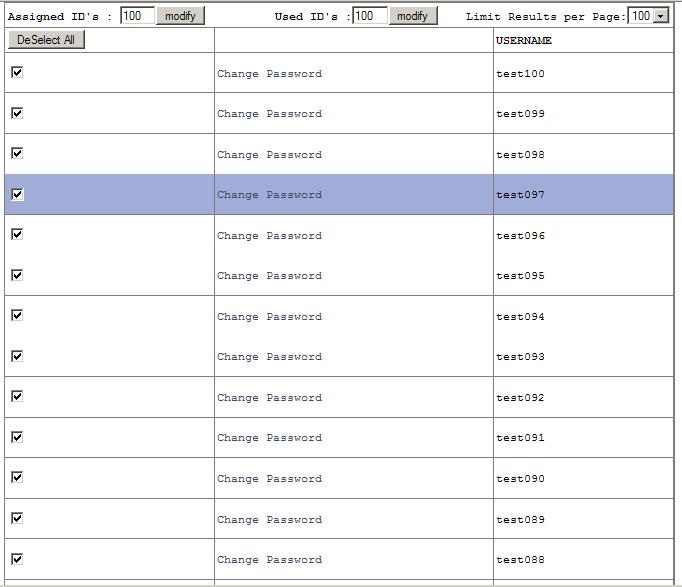Image resolution: width=682 pixels, height=587 pixels.
Task: Select the username text test090
Action: click(520, 478)
